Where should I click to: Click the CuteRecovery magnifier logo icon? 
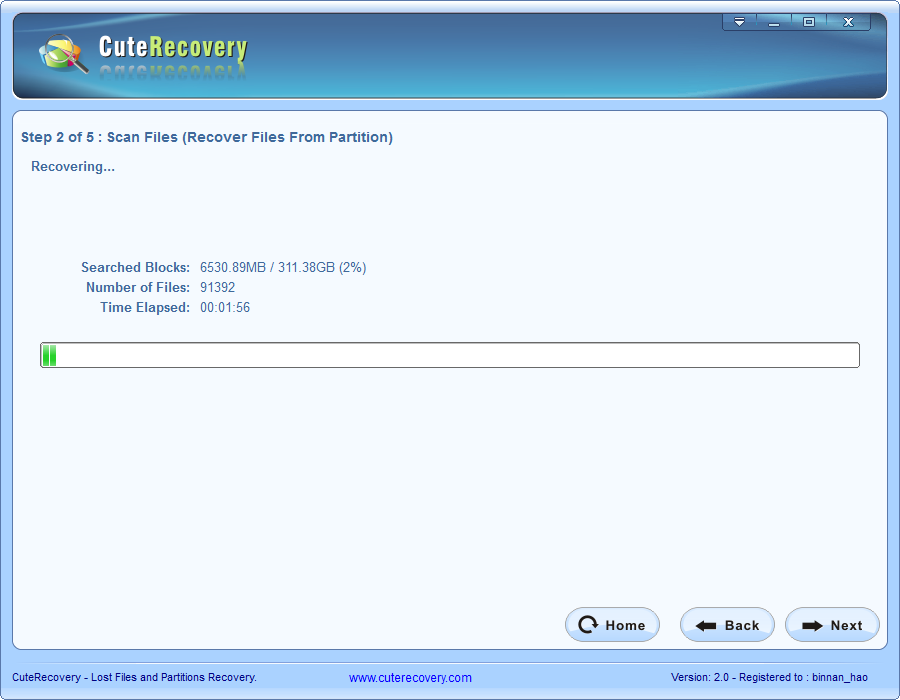pyautogui.click(x=64, y=53)
